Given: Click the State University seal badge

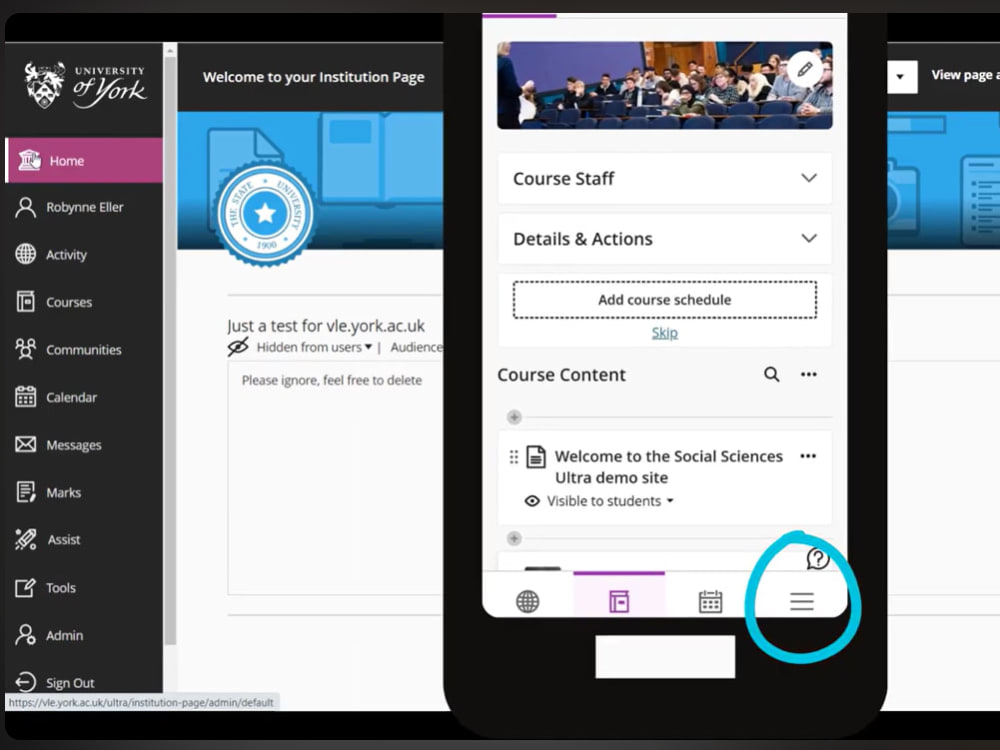Looking at the screenshot, I should (x=265, y=214).
